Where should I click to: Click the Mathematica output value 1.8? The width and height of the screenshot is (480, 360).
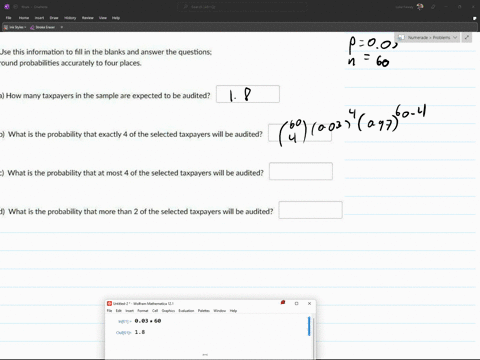coord(140,332)
